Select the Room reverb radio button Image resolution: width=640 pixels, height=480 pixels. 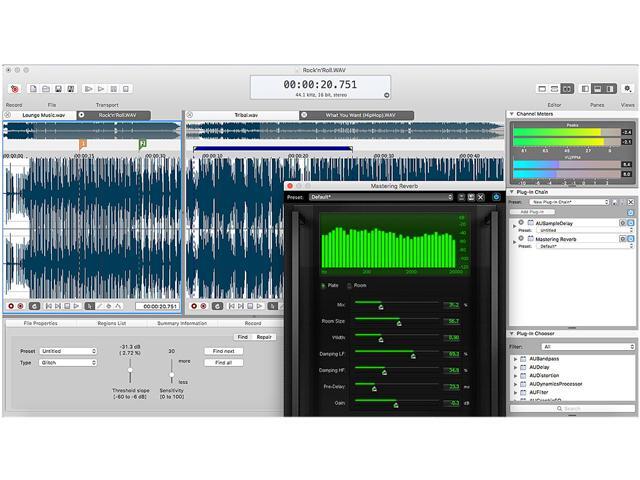tap(349, 286)
